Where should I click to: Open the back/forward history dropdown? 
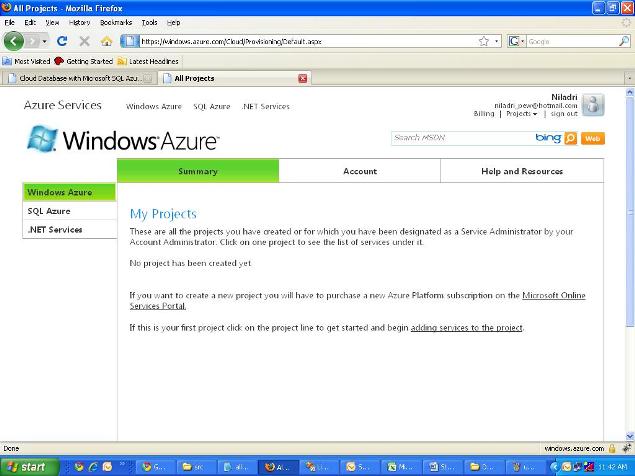[44, 41]
